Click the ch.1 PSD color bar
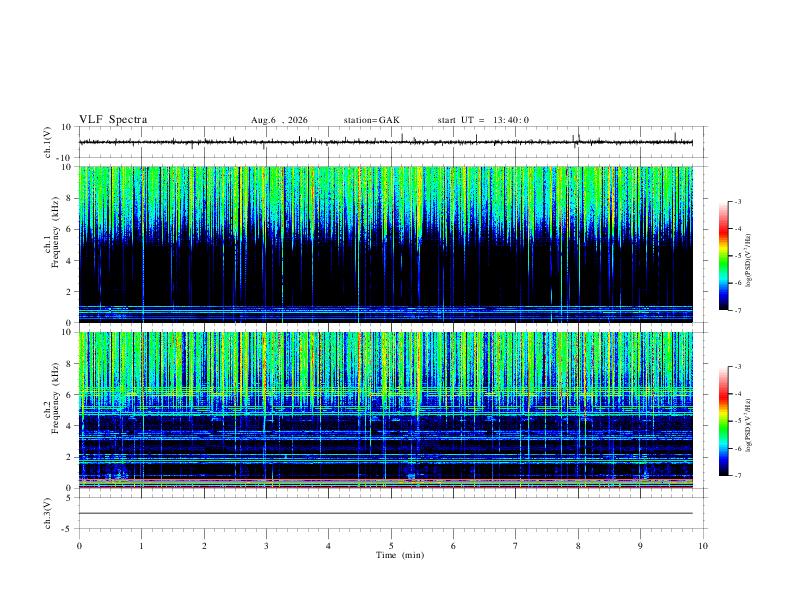Image resolution: width=792 pixels, height=612 pixels. pos(724,256)
